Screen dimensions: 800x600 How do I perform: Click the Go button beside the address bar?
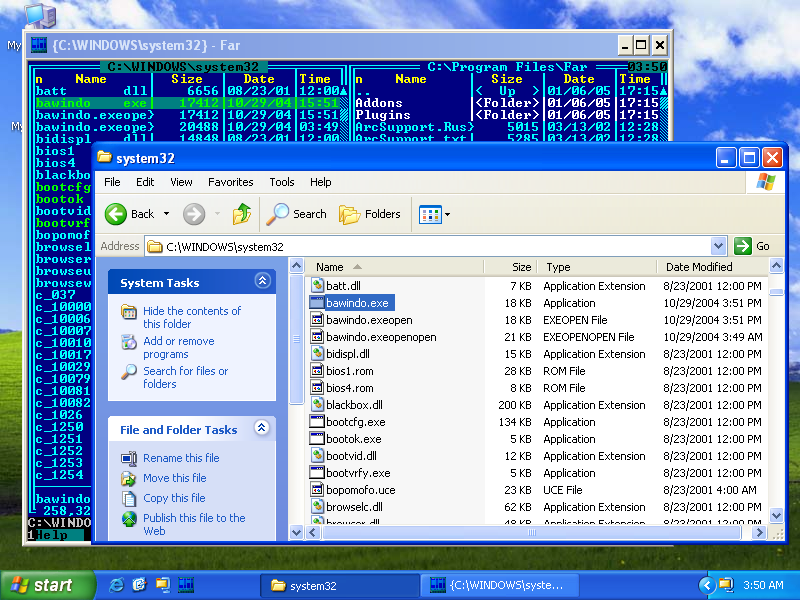click(752, 246)
